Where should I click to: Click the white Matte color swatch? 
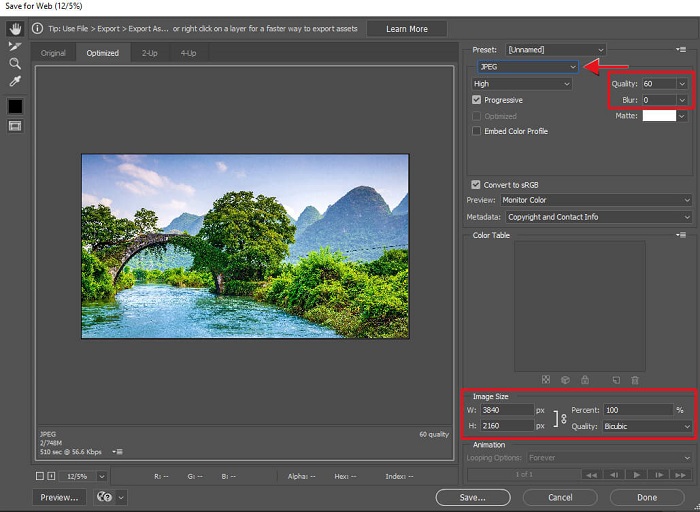[659, 116]
